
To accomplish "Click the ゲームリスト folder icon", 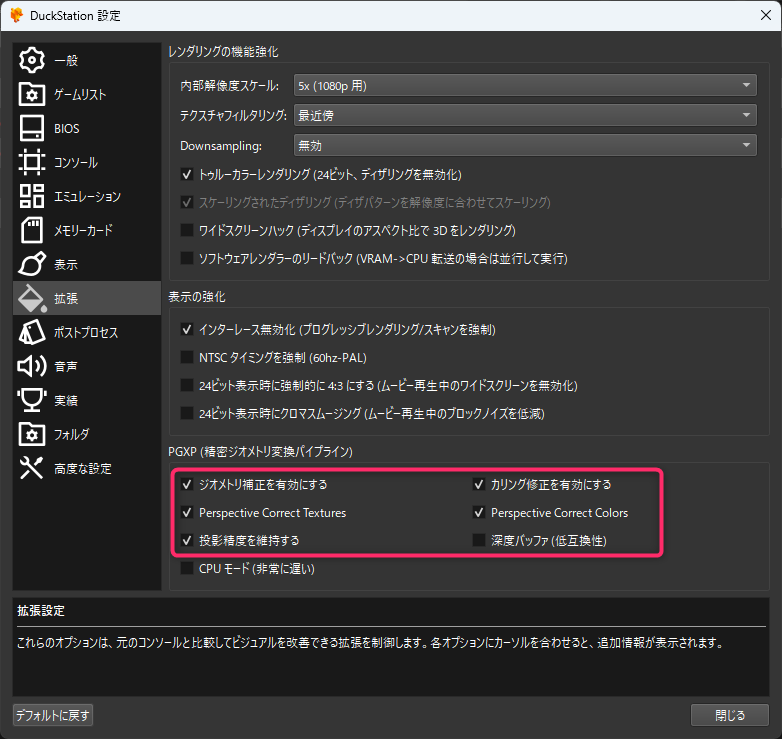I will pos(32,94).
